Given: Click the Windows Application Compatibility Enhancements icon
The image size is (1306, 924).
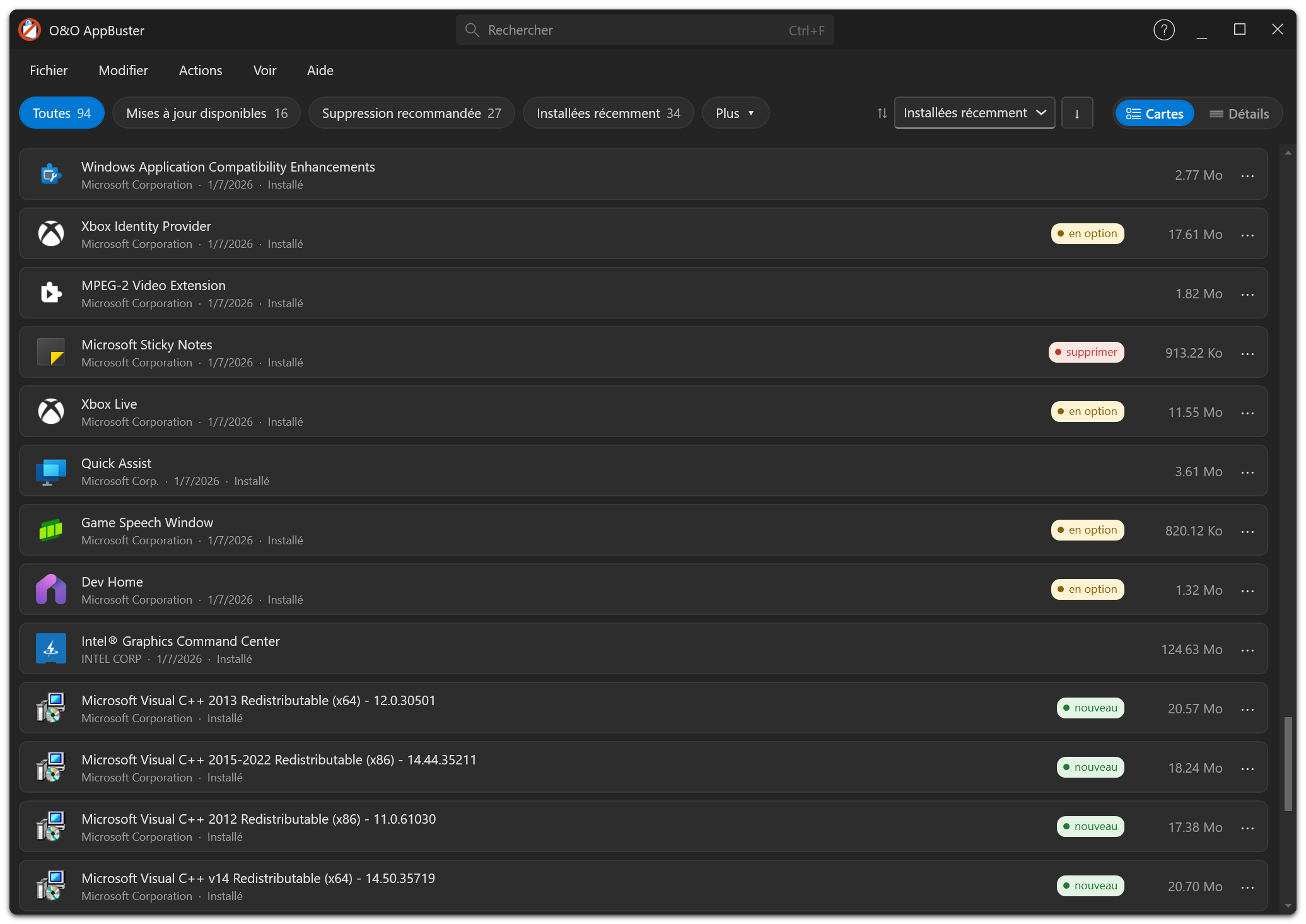Looking at the screenshot, I should click(51, 175).
